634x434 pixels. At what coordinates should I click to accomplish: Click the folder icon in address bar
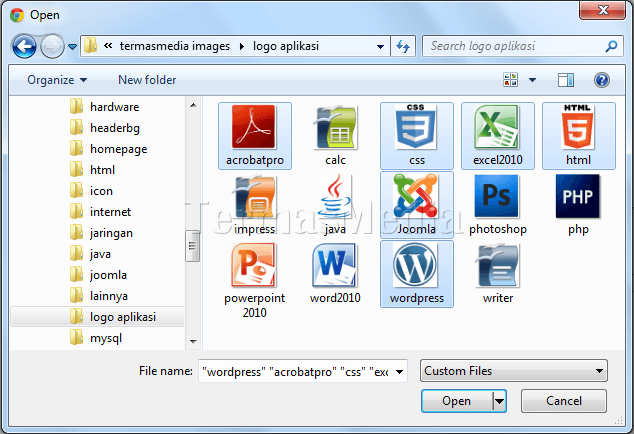[x=91, y=46]
